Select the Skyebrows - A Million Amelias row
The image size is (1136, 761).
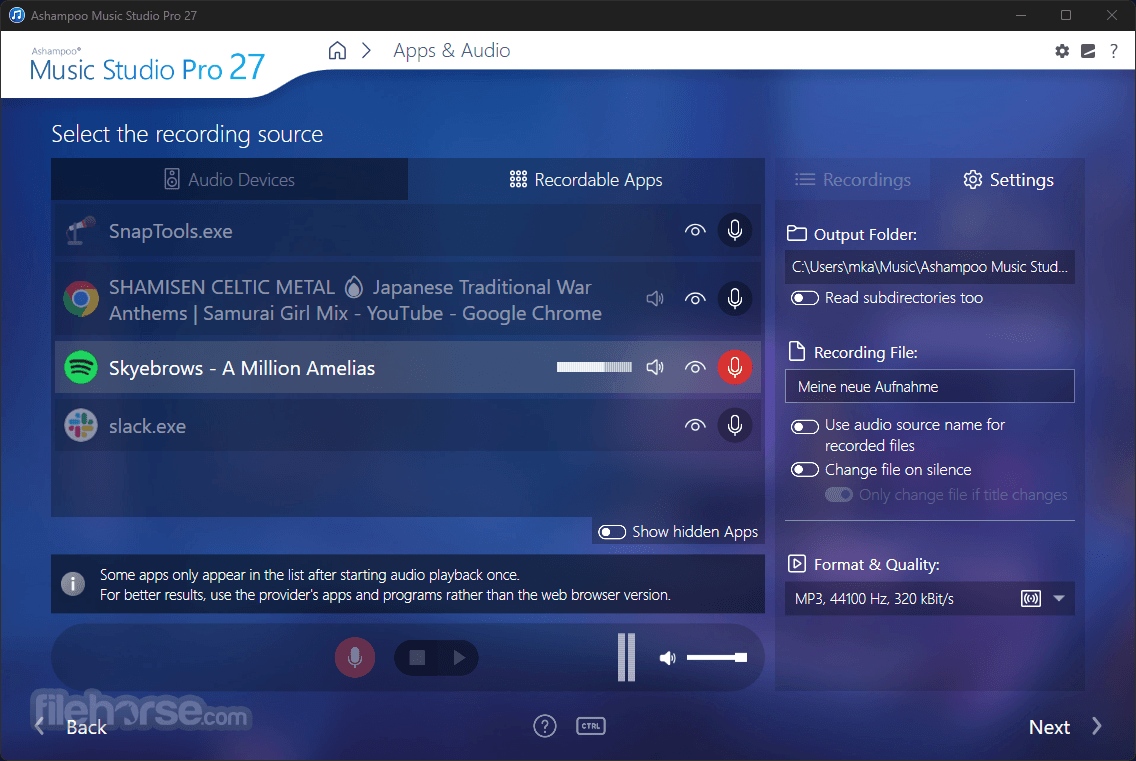tap(408, 367)
